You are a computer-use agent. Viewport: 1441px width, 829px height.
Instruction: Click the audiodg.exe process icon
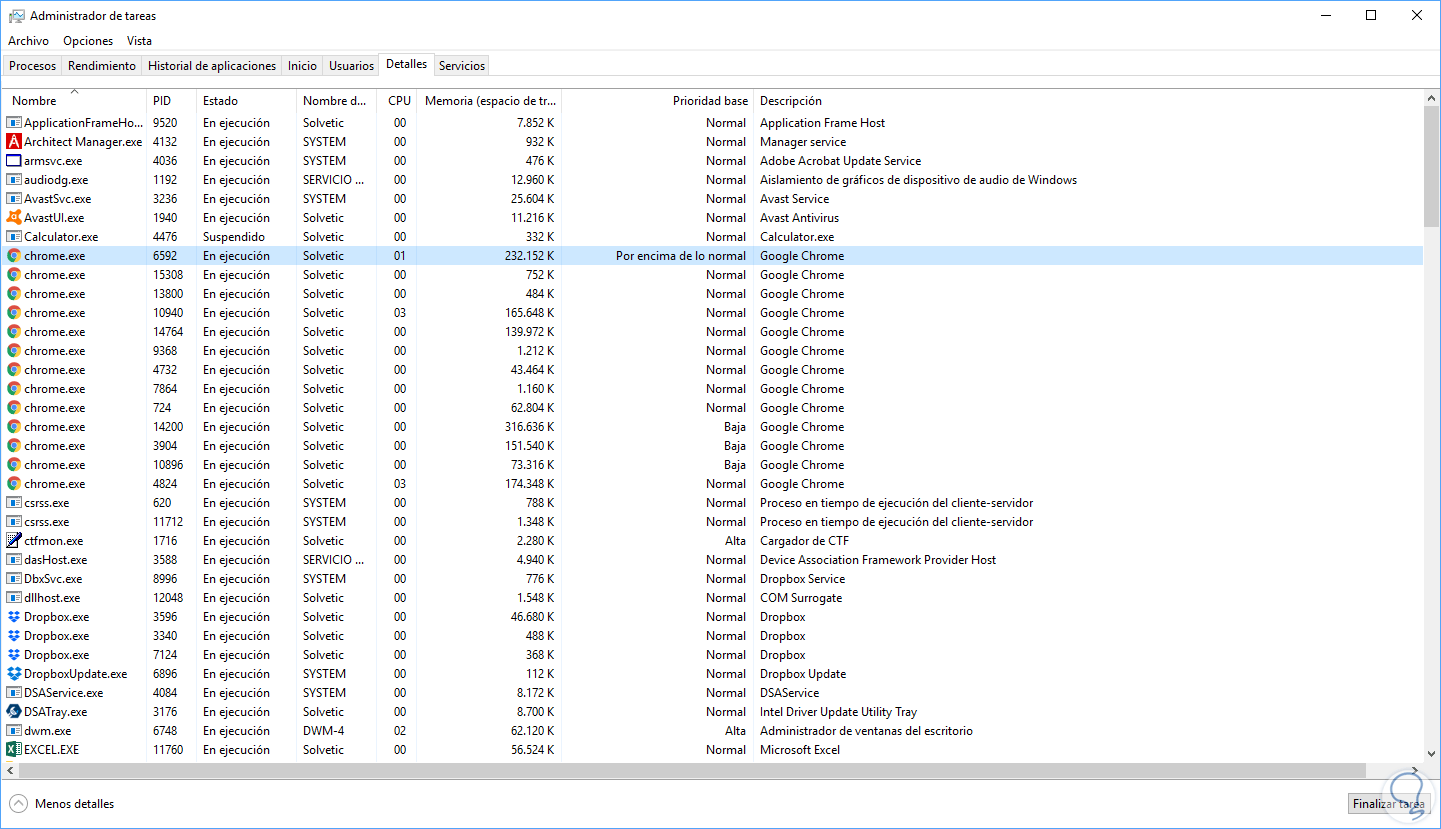point(14,180)
